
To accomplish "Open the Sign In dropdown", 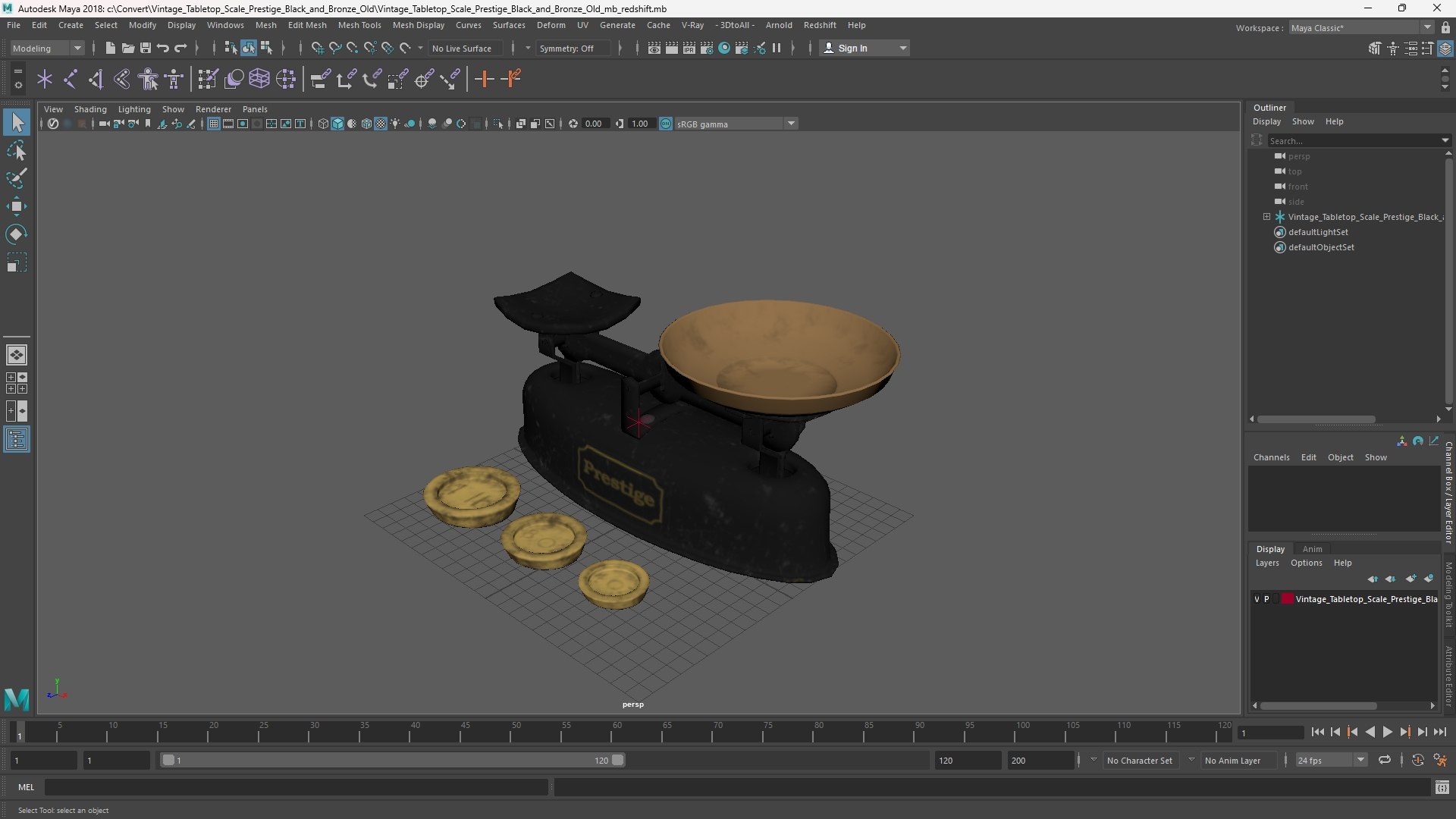I will [865, 48].
